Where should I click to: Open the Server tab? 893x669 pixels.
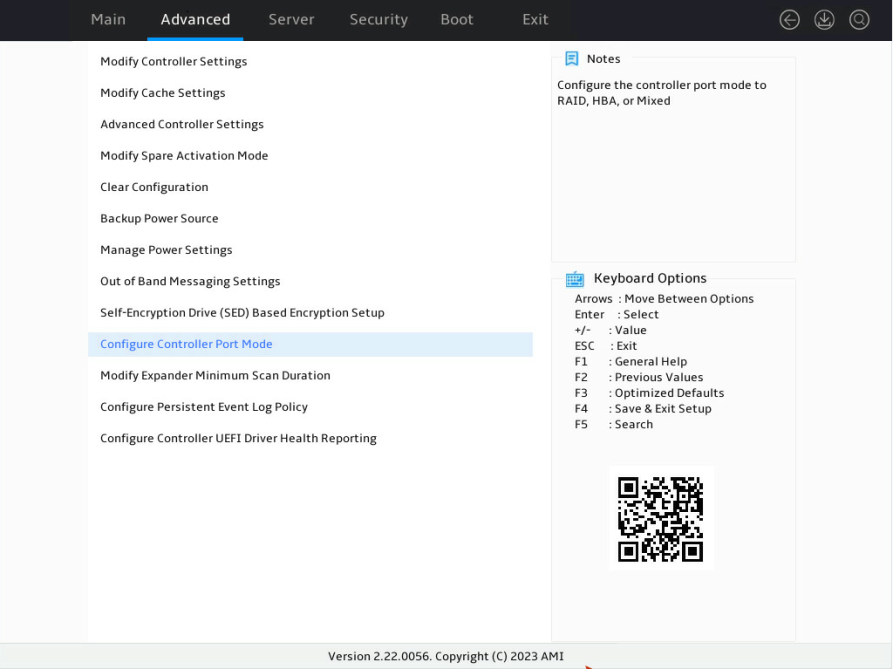tap(291, 19)
